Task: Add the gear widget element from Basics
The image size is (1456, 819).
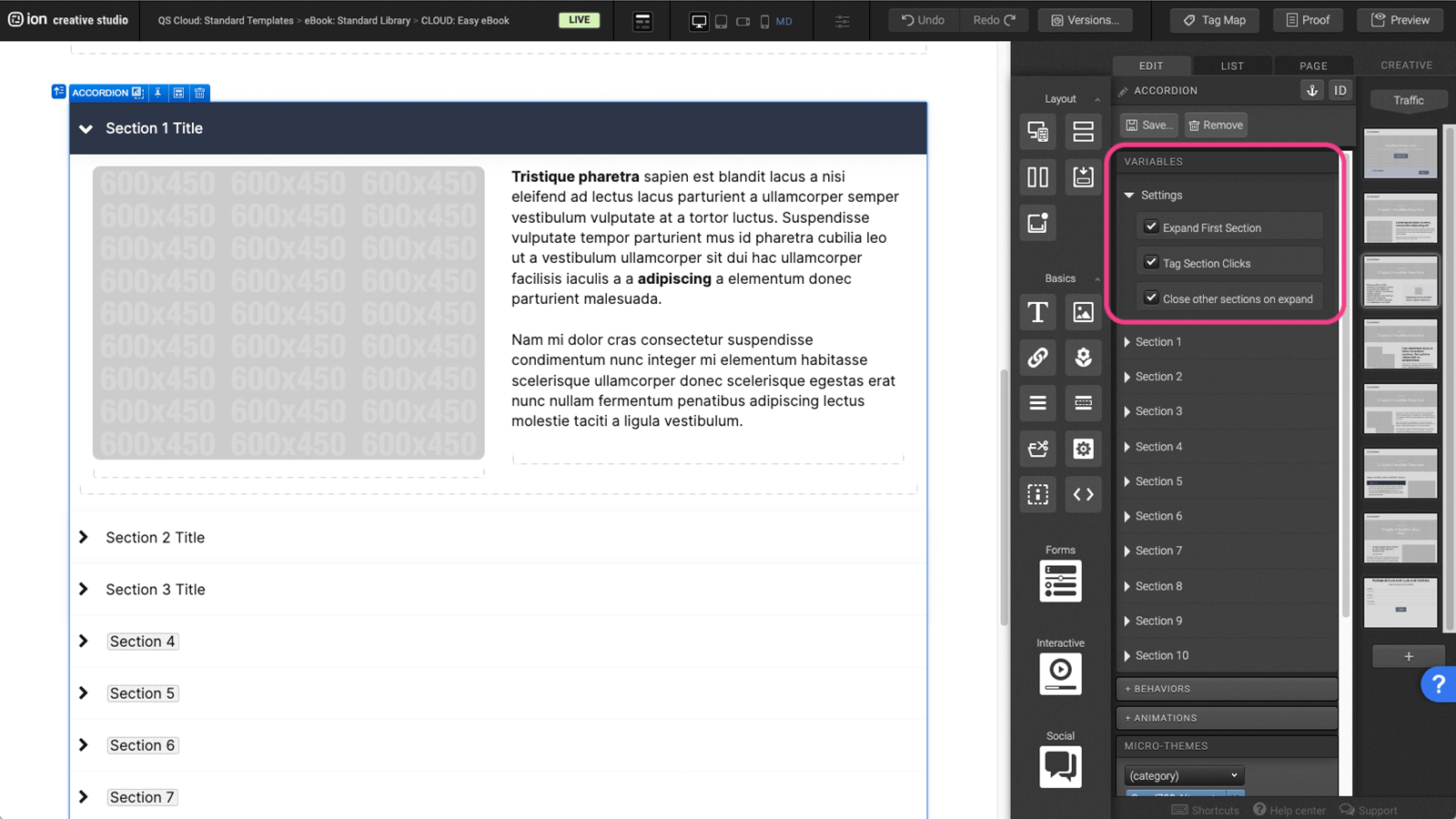Action: coord(1083,449)
